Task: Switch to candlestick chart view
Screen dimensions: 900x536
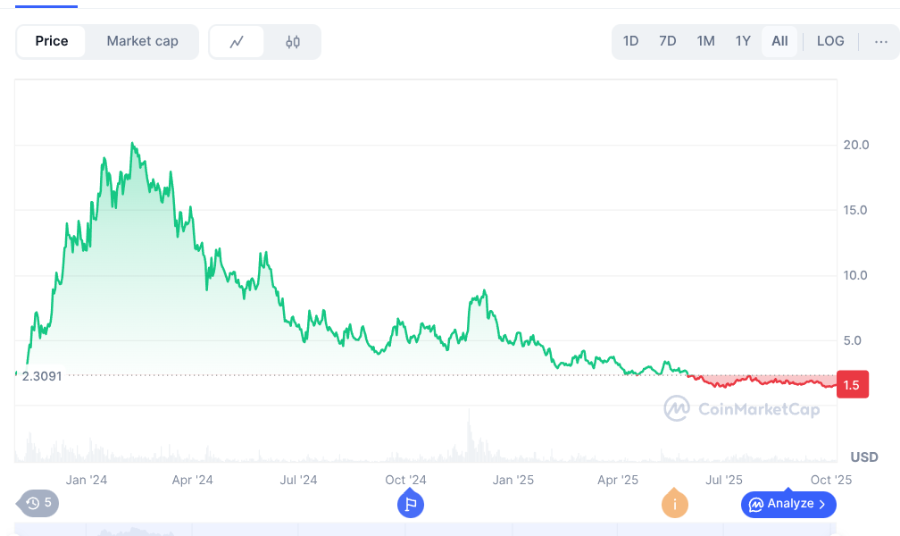Action: pyautogui.click(x=292, y=42)
